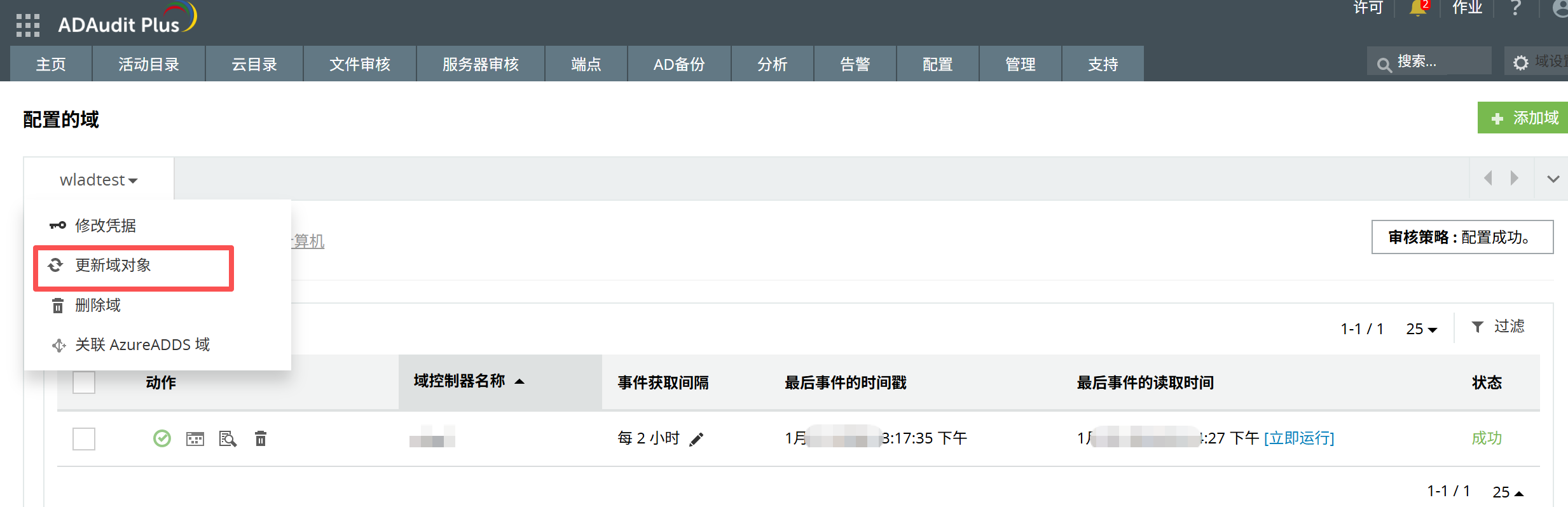This screenshot has height=507, width=1568.
Task: Choose 删除域 in the domain menu
Action: 98,306
